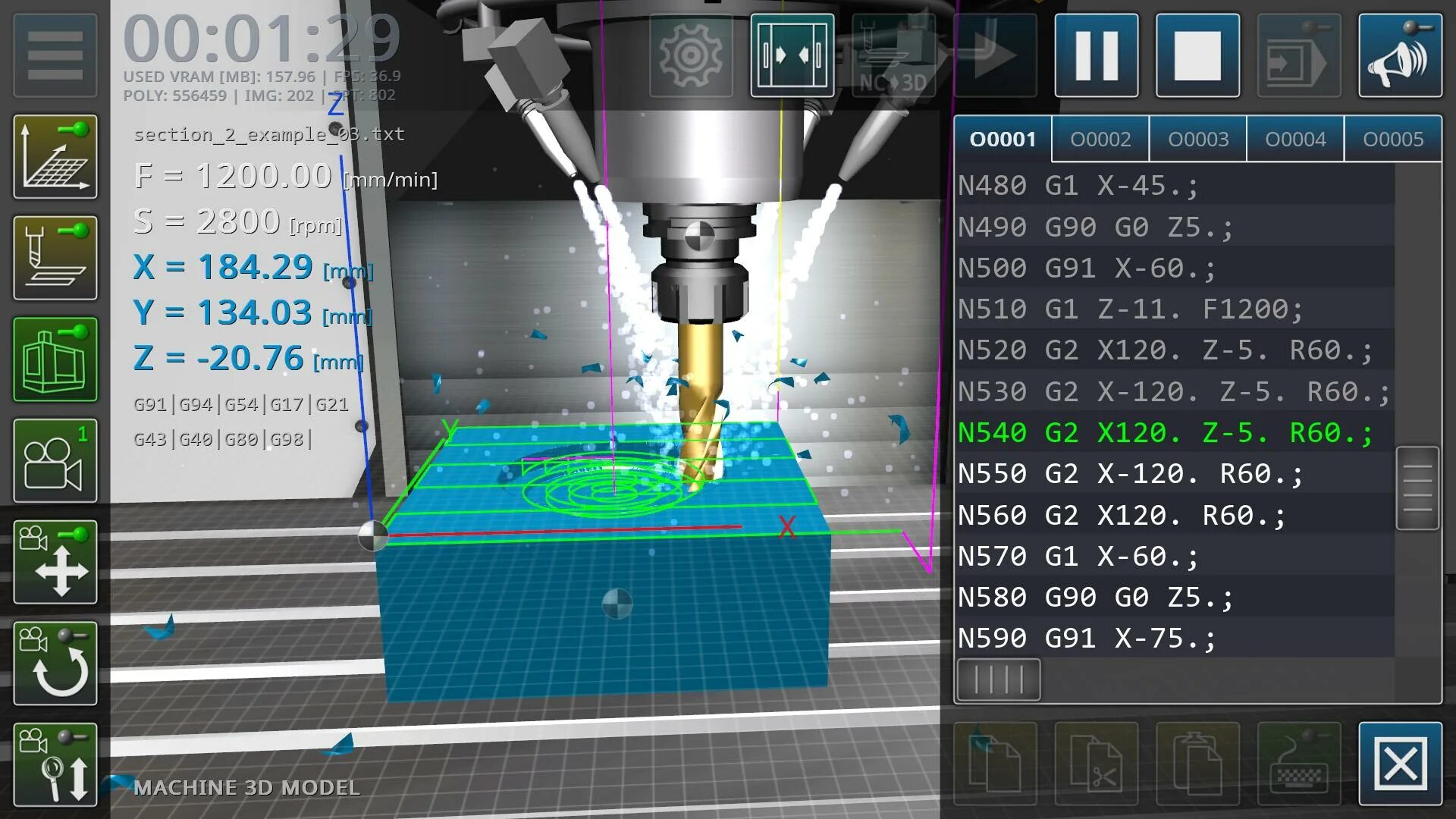Switch the camera view preset
The image size is (1456, 819).
pos(55,460)
